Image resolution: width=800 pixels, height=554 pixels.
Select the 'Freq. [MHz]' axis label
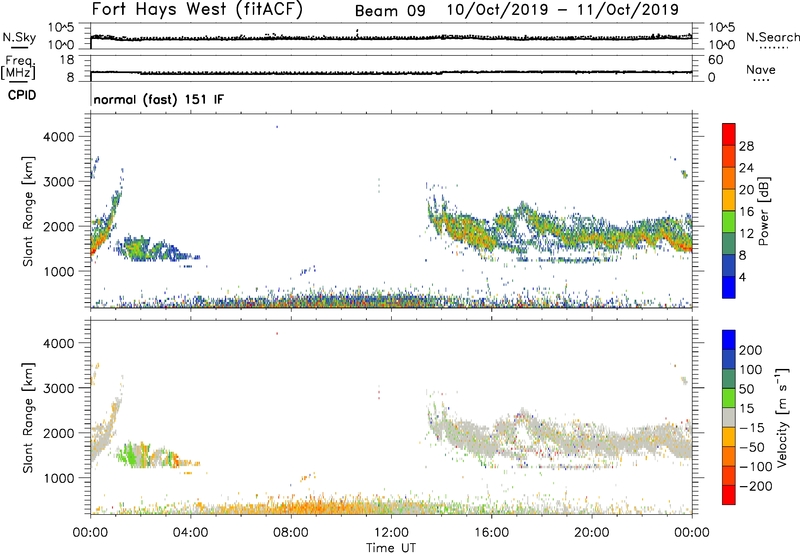point(18,67)
